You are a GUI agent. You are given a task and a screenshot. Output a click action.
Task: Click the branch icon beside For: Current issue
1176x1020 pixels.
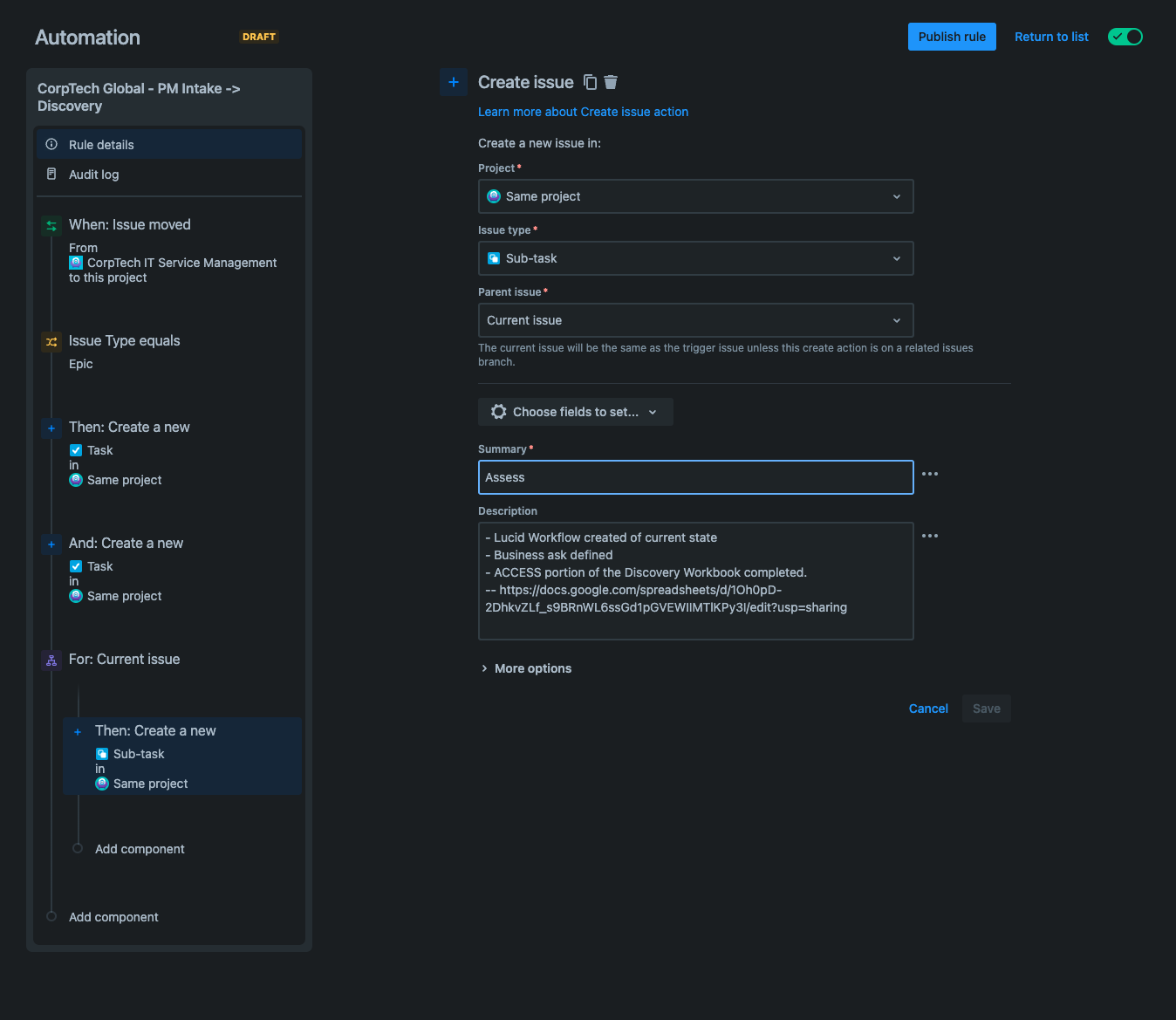coord(51,661)
